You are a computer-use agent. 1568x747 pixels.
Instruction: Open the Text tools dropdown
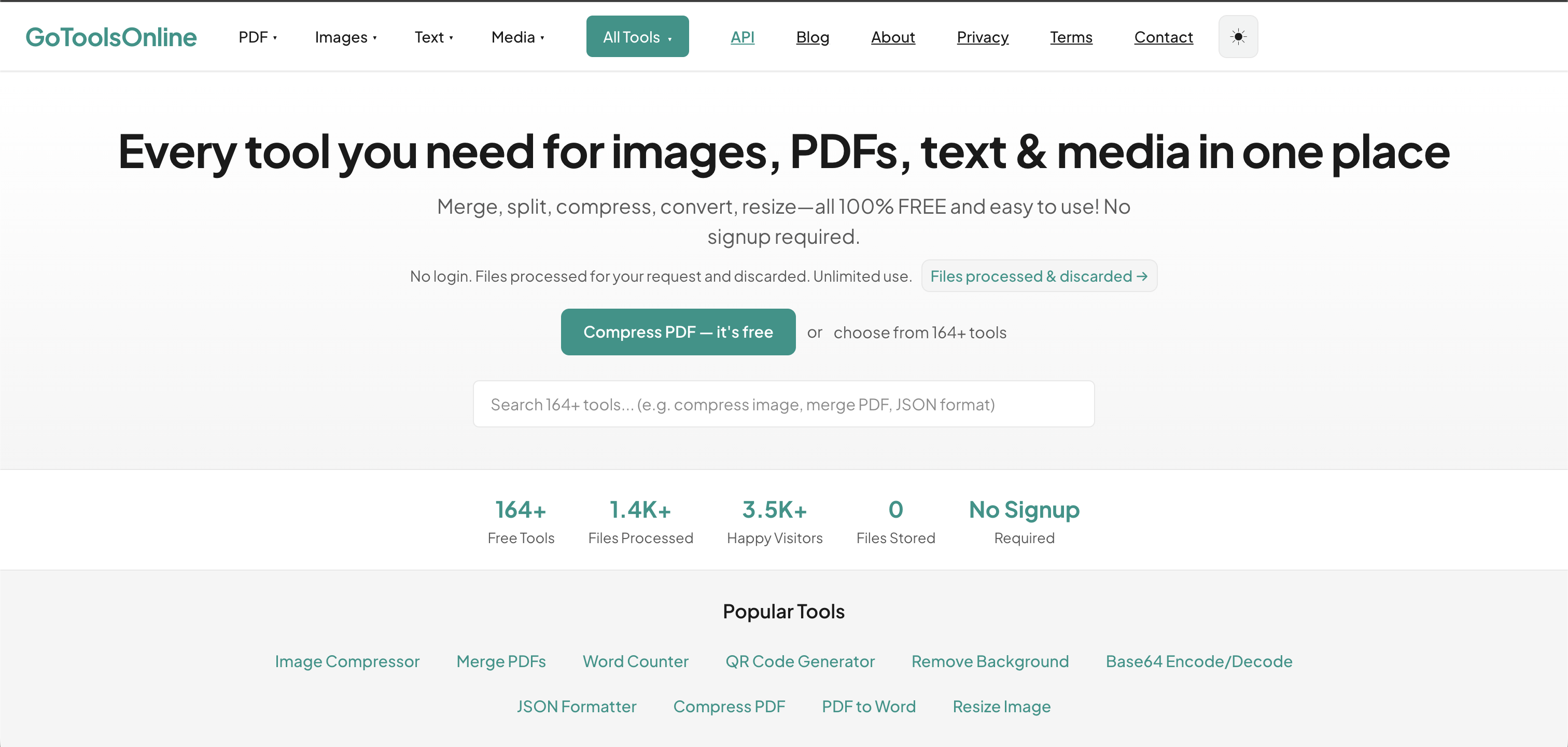(x=433, y=37)
